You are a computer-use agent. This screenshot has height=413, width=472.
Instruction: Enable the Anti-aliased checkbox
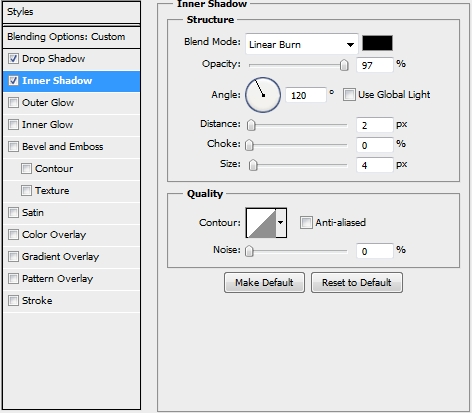[306, 222]
